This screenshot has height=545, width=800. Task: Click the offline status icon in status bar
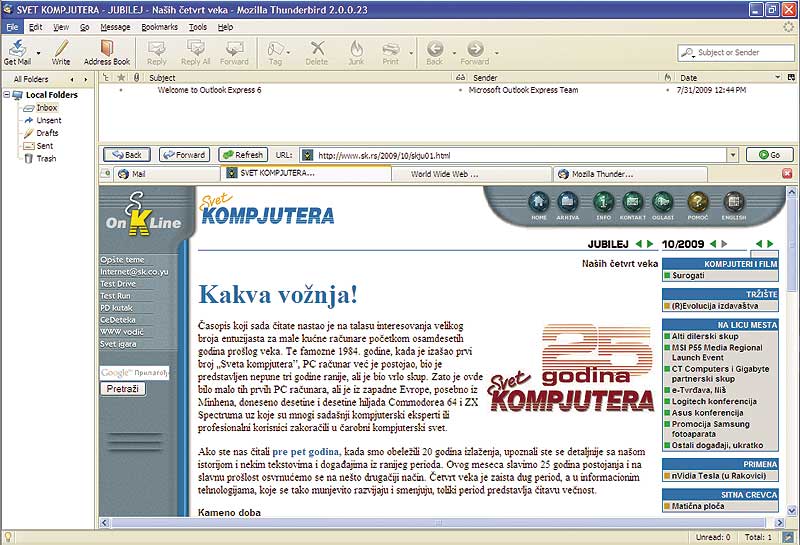click(789, 537)
